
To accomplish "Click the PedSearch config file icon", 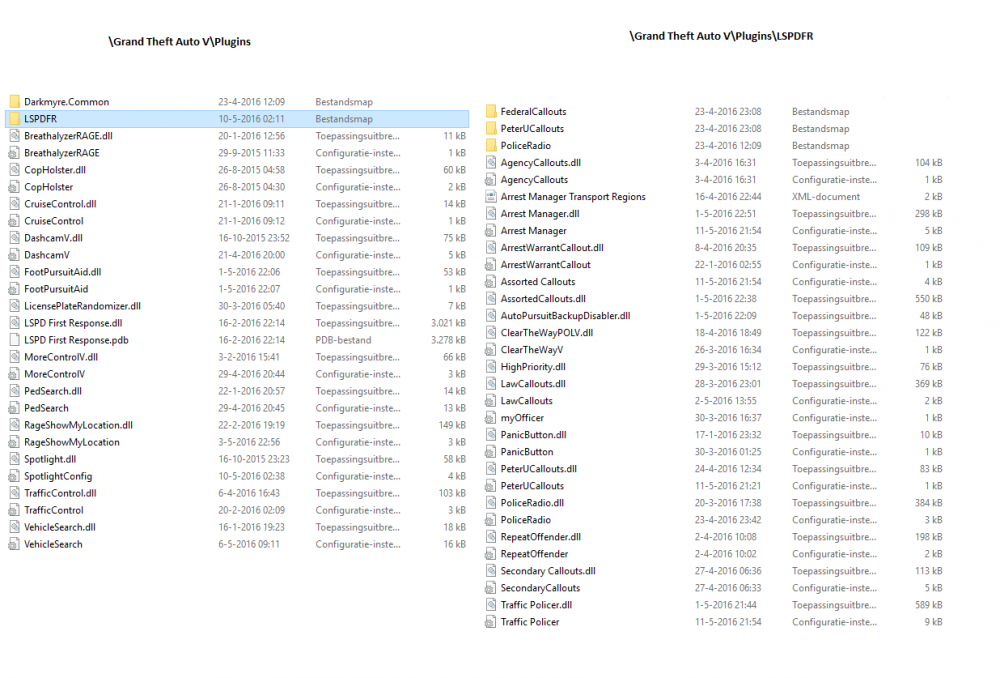I will (x=14, y=408).
